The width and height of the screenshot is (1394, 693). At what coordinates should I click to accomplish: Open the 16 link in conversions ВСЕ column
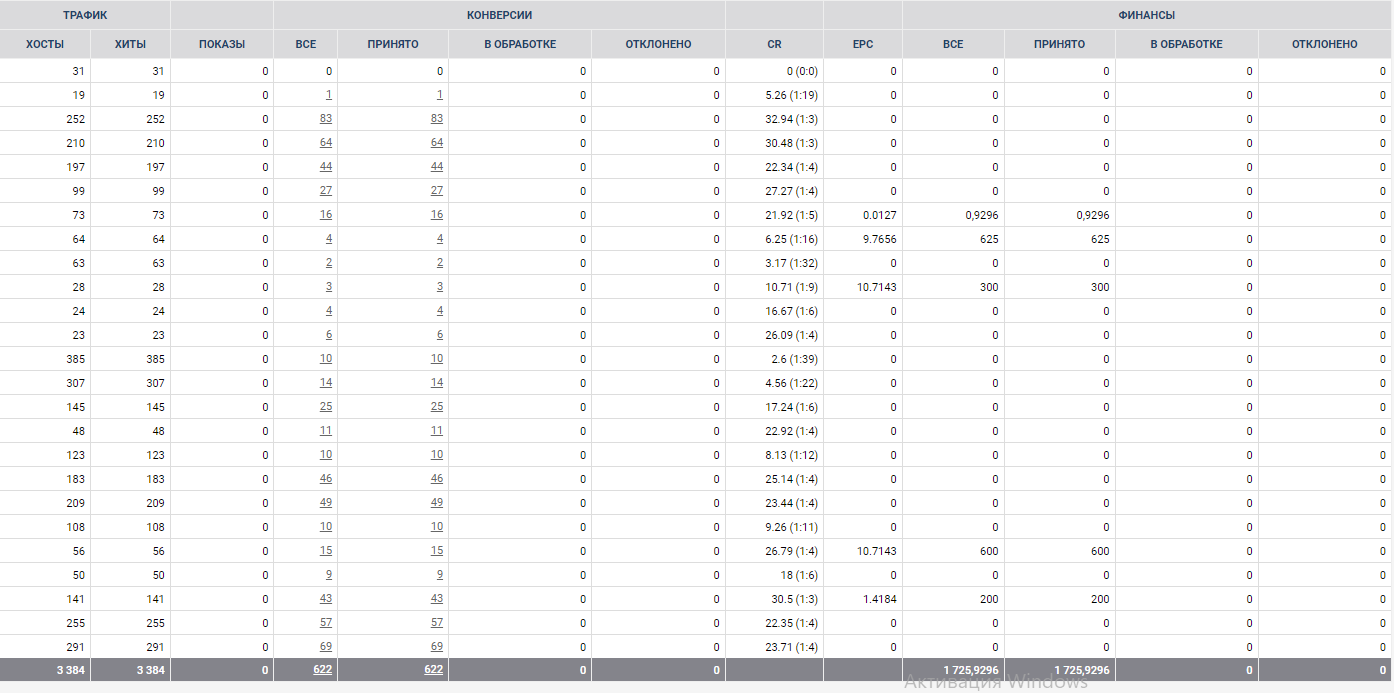[326, 215]
